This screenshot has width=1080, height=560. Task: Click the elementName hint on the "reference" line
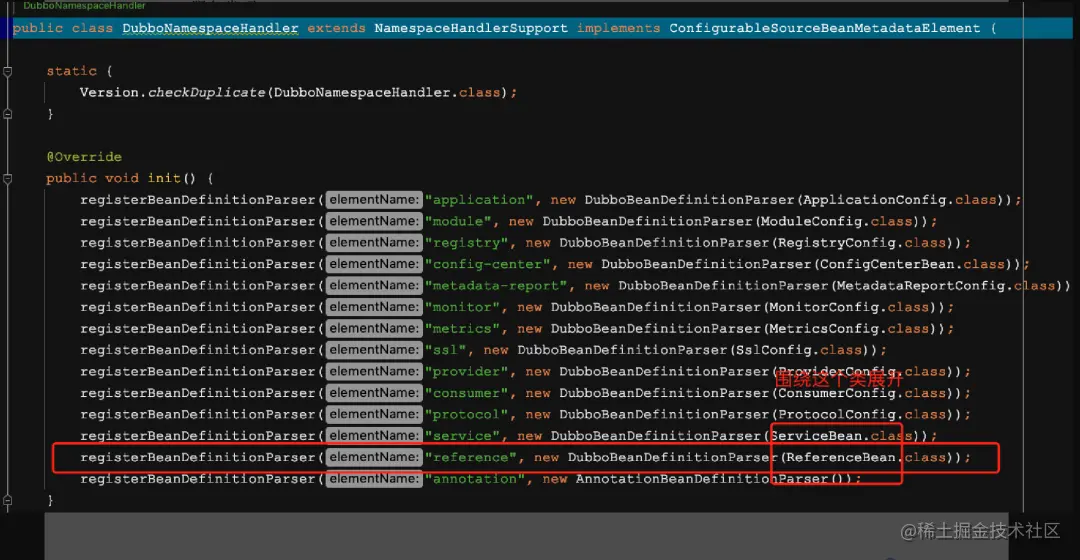click(x=373, y=457)
